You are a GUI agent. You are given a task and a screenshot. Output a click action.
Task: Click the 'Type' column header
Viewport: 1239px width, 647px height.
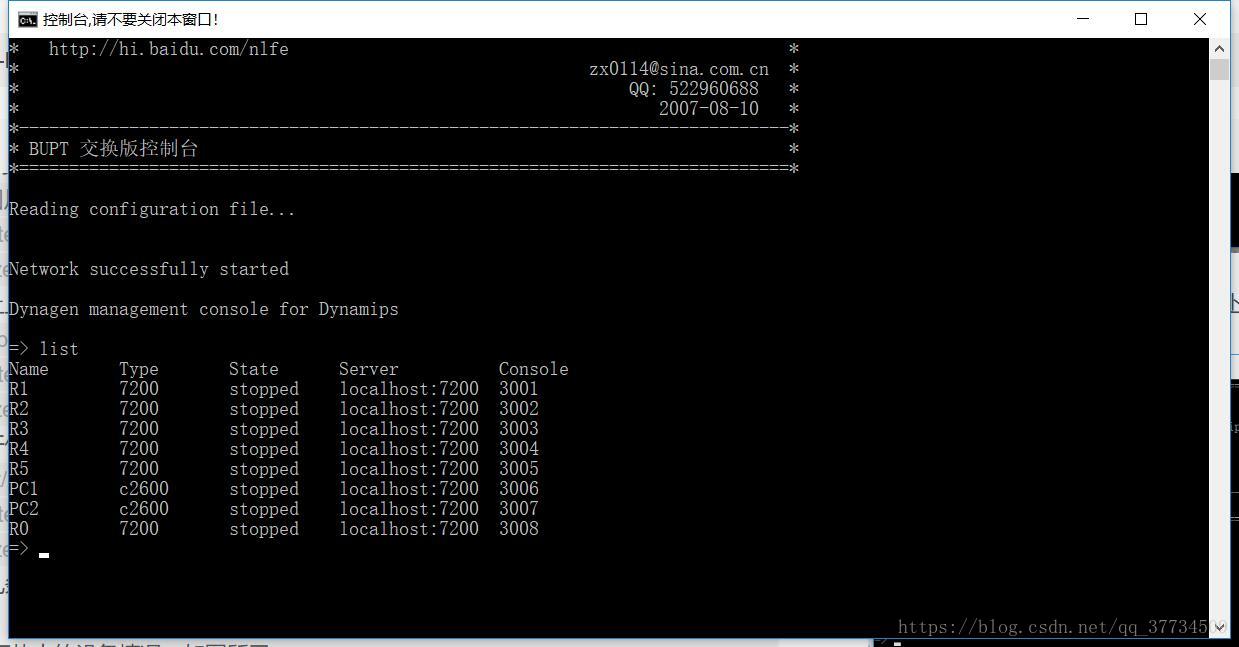coord(139,369)
